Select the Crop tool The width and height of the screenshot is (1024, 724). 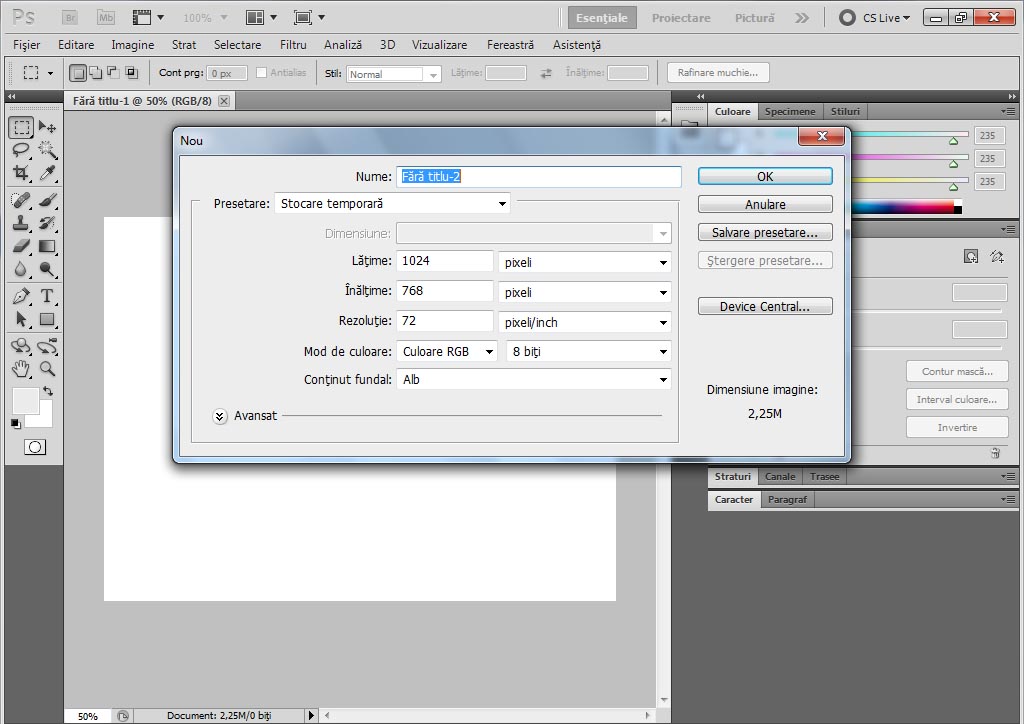tap(21, 173)
